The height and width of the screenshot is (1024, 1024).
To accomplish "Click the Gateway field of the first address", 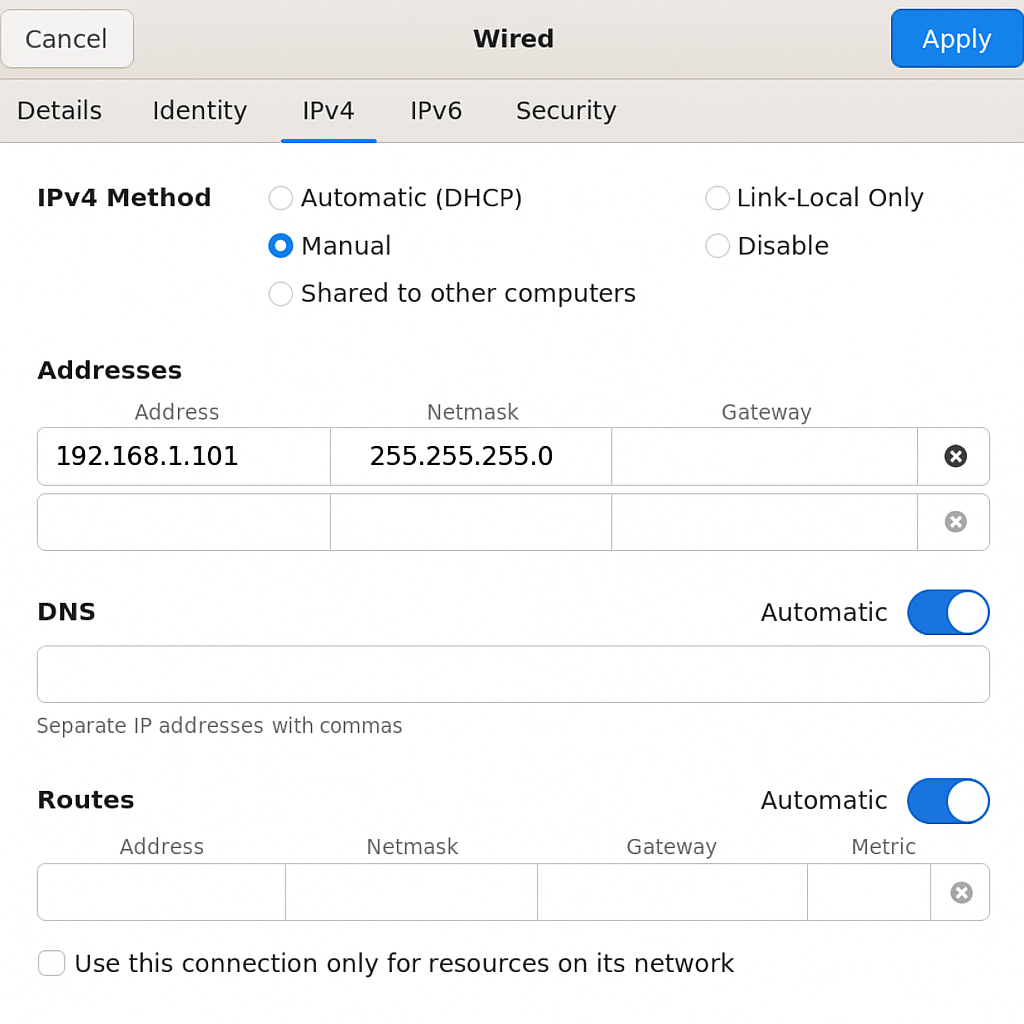I will tap(764, 456).
